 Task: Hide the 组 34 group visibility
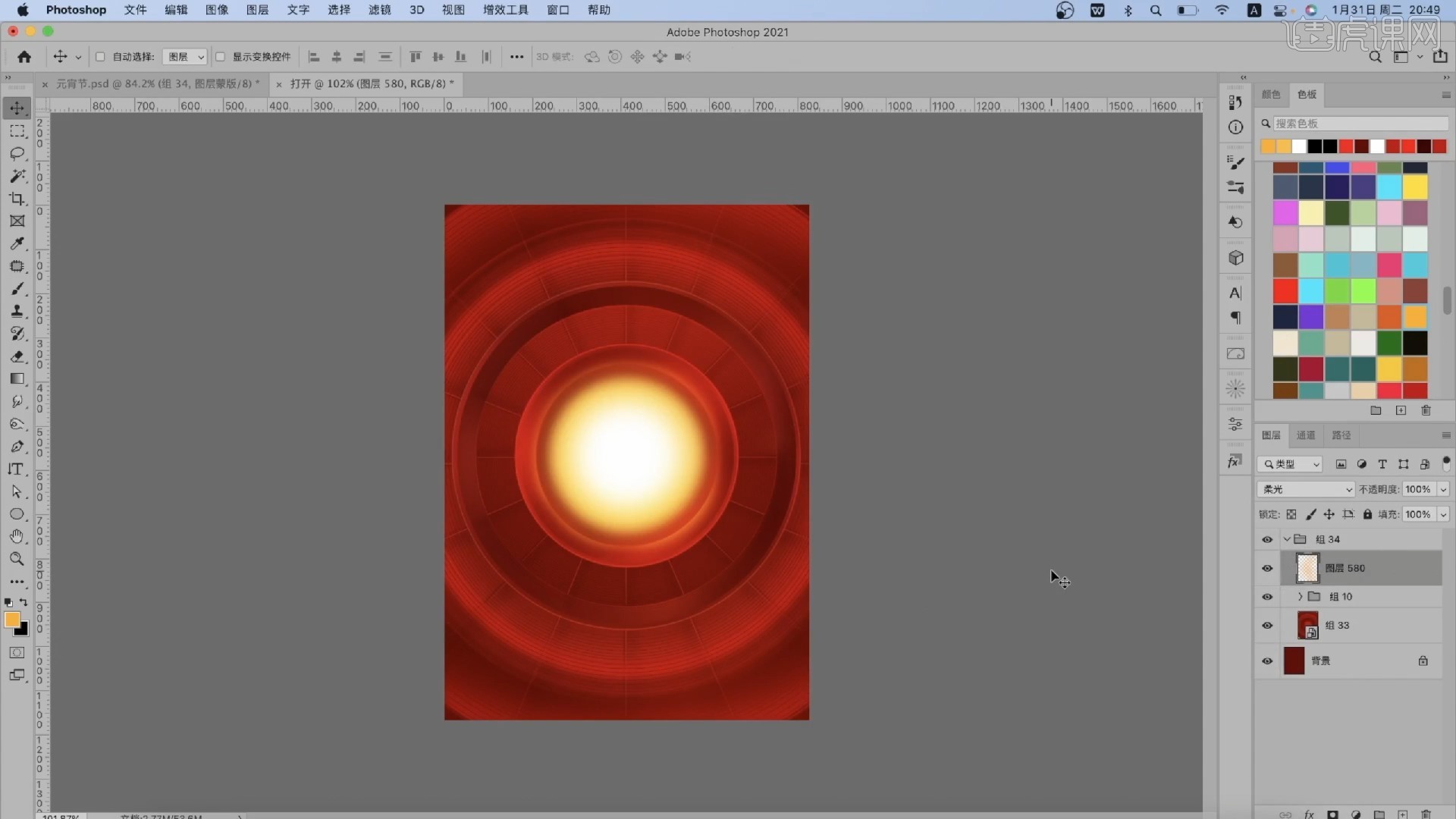pyautogui.click(x=1267, y=540)
